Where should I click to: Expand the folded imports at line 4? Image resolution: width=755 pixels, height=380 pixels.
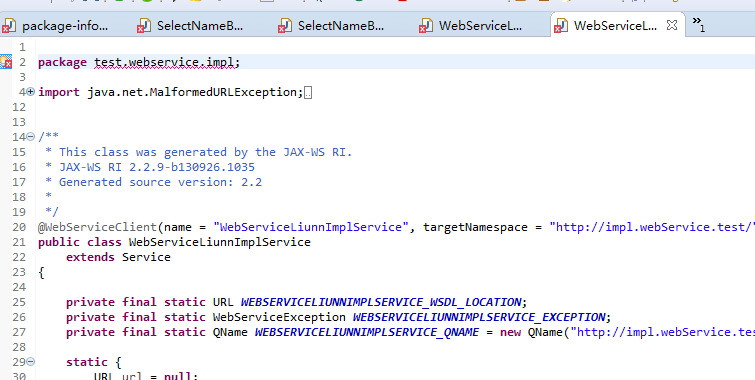(x=30, y=92)
